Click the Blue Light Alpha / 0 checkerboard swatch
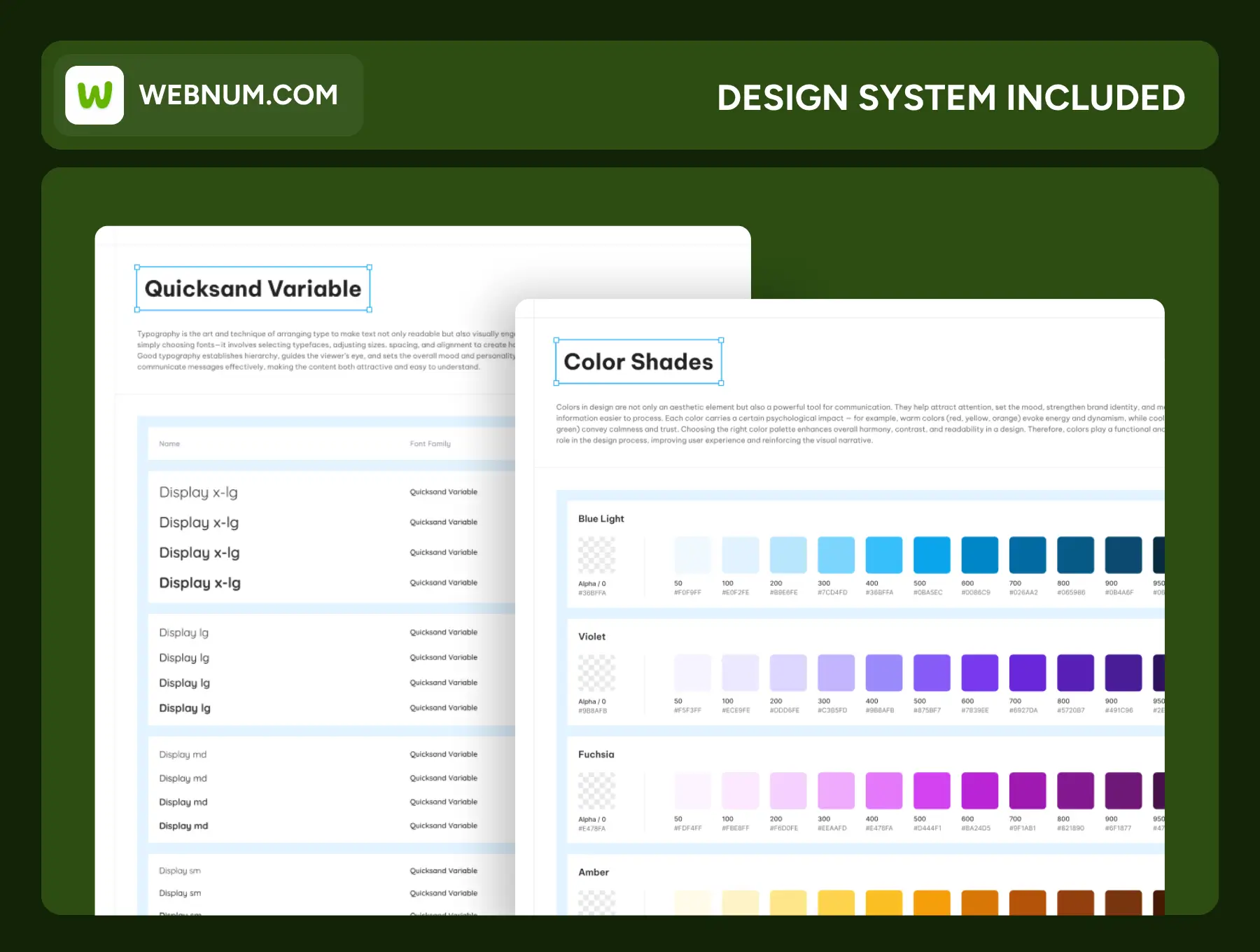 tap(596, 555)
